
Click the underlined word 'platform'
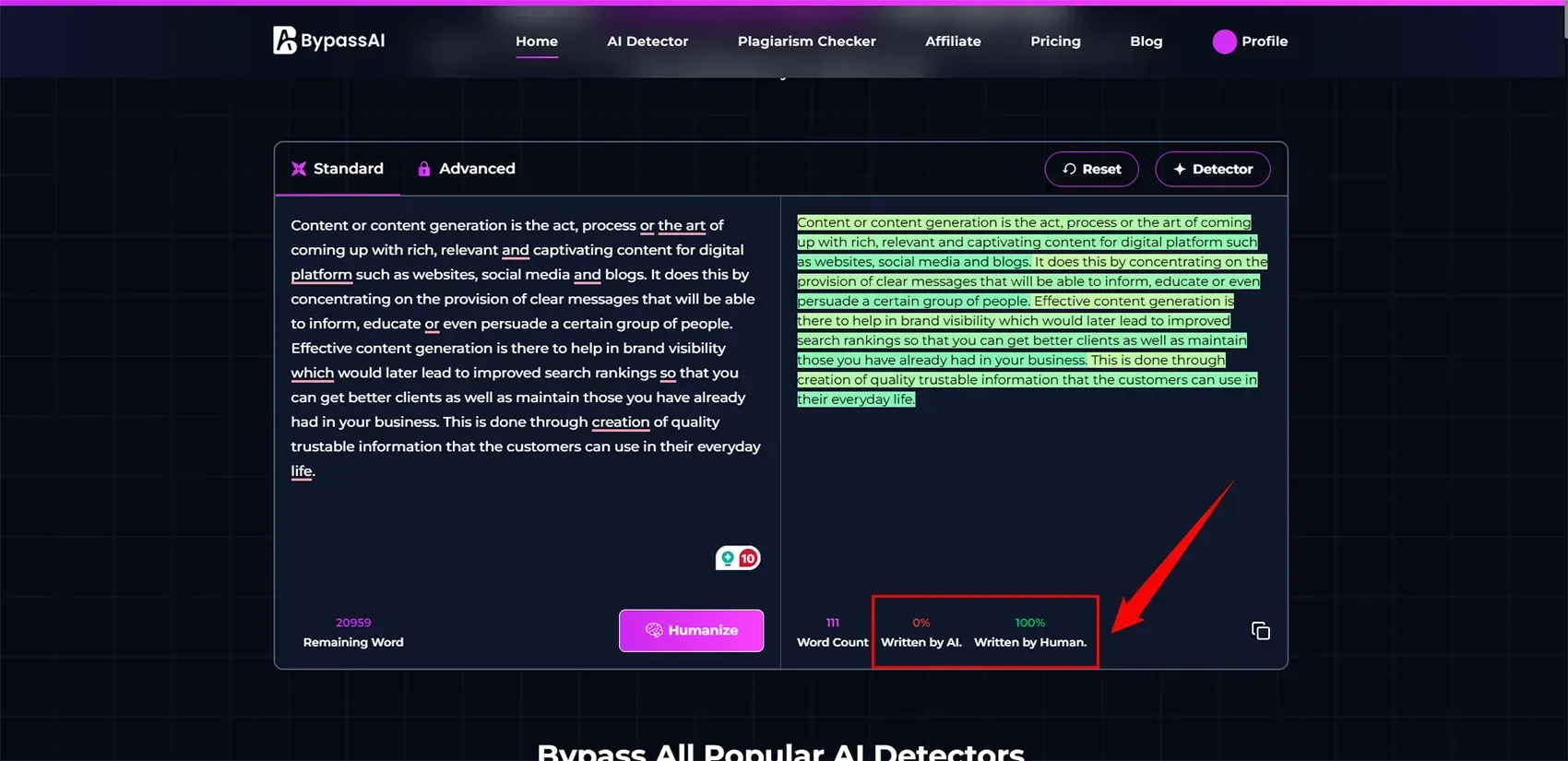(321, 274)
